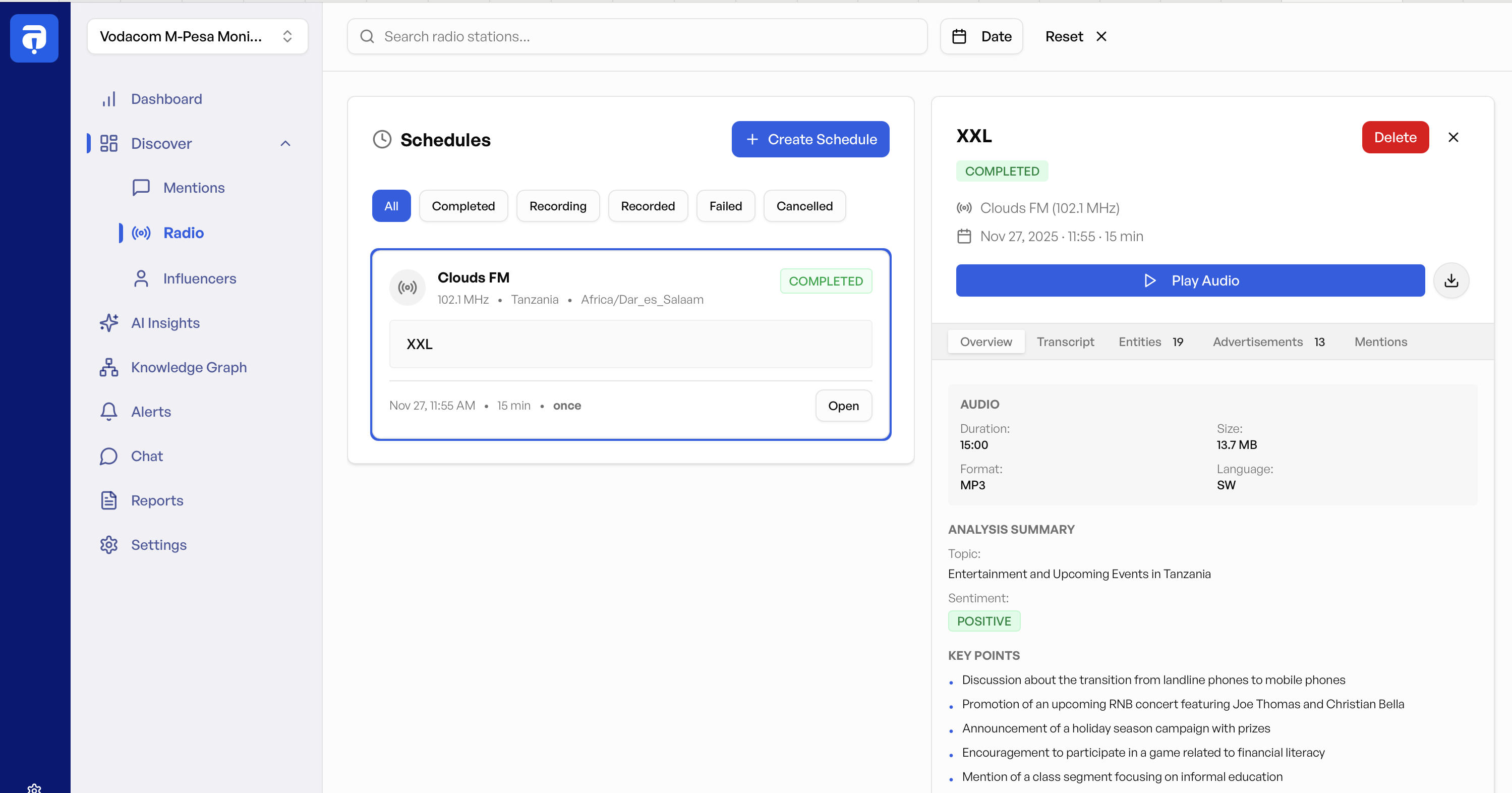Viewport: 1512px width, 793px height.
Task: Open AI Insights from the sidebar
Action: point(165,322)
